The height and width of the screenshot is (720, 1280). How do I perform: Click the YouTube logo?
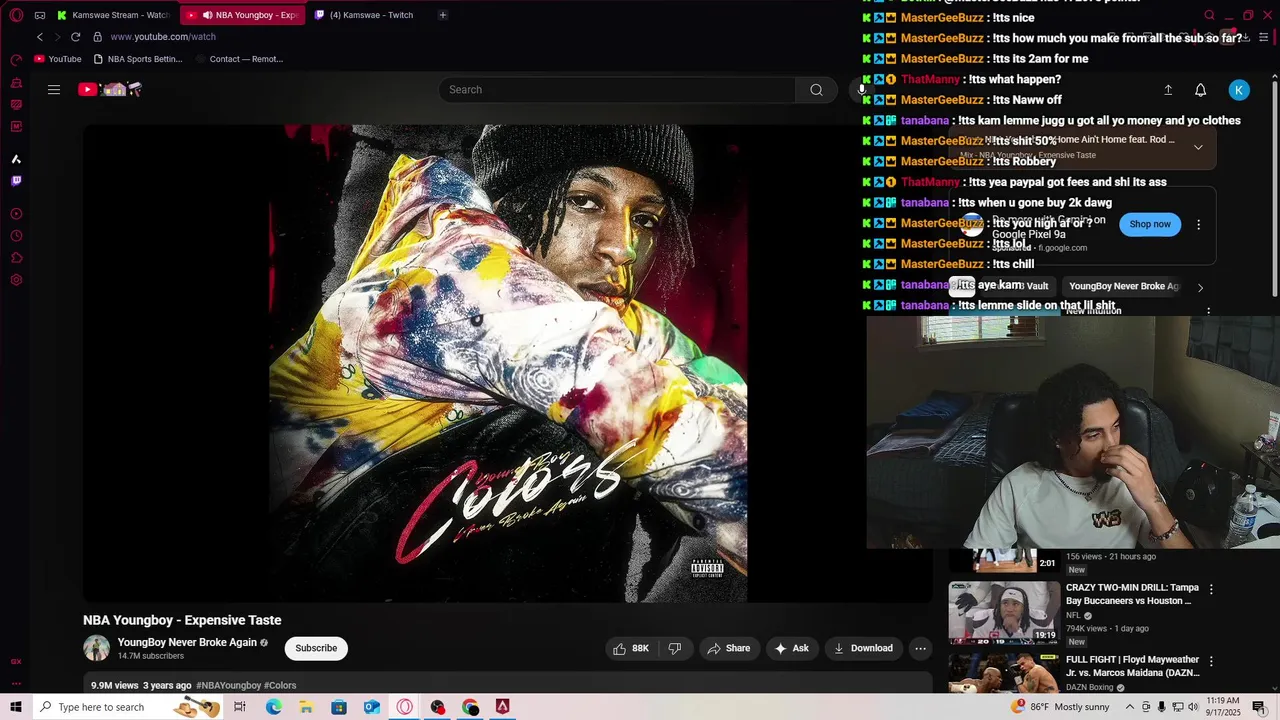pos(110,90)
